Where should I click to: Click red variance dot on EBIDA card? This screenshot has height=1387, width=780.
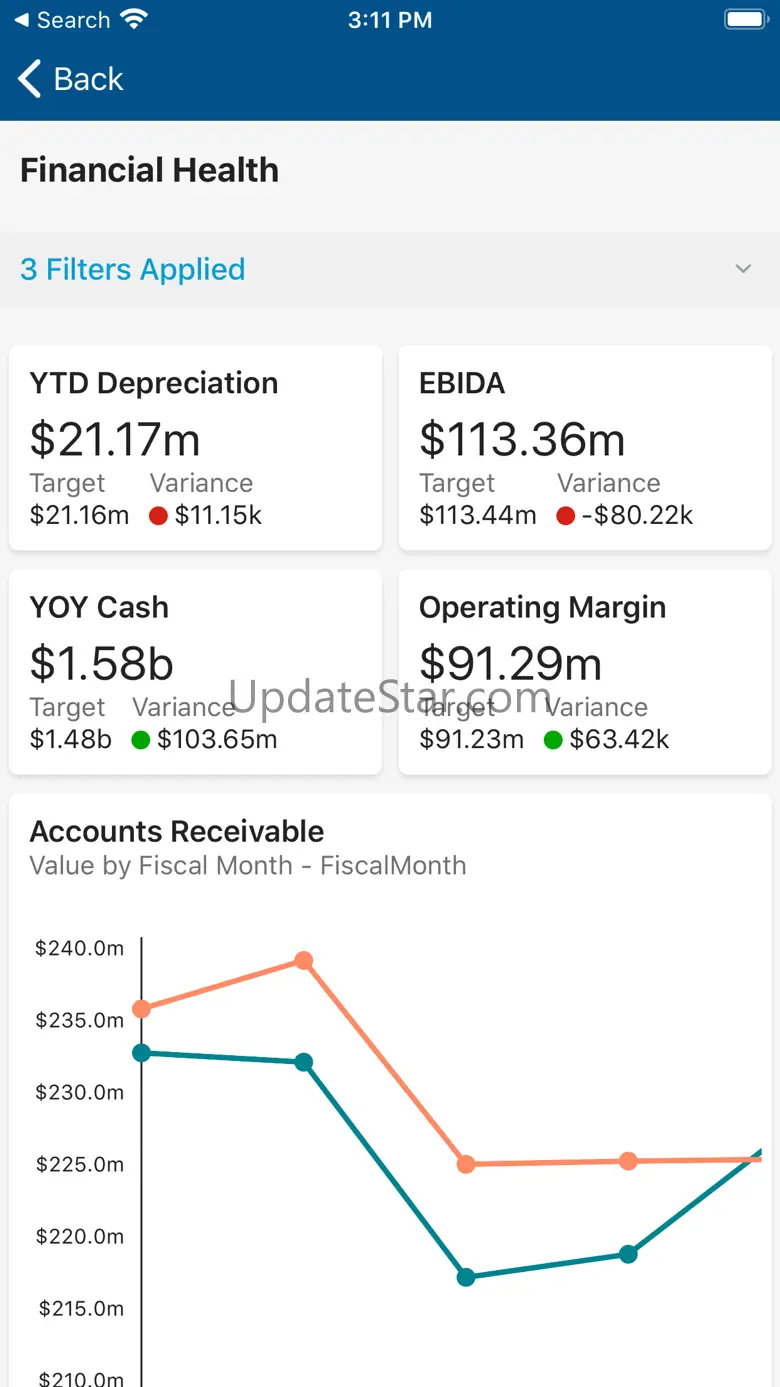pos(566,516)
